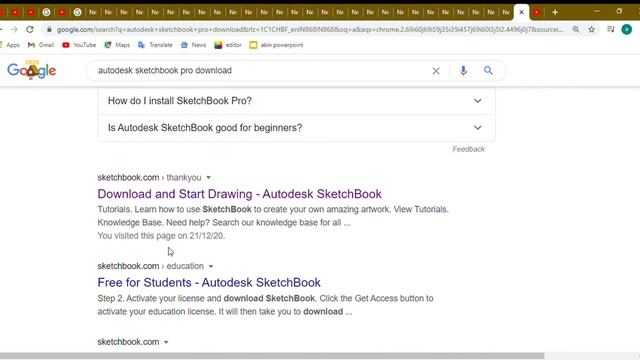This screenshot has width=640, height=360.
Task: Open Download and Start Drawing result
Action: tap(240, 194)
